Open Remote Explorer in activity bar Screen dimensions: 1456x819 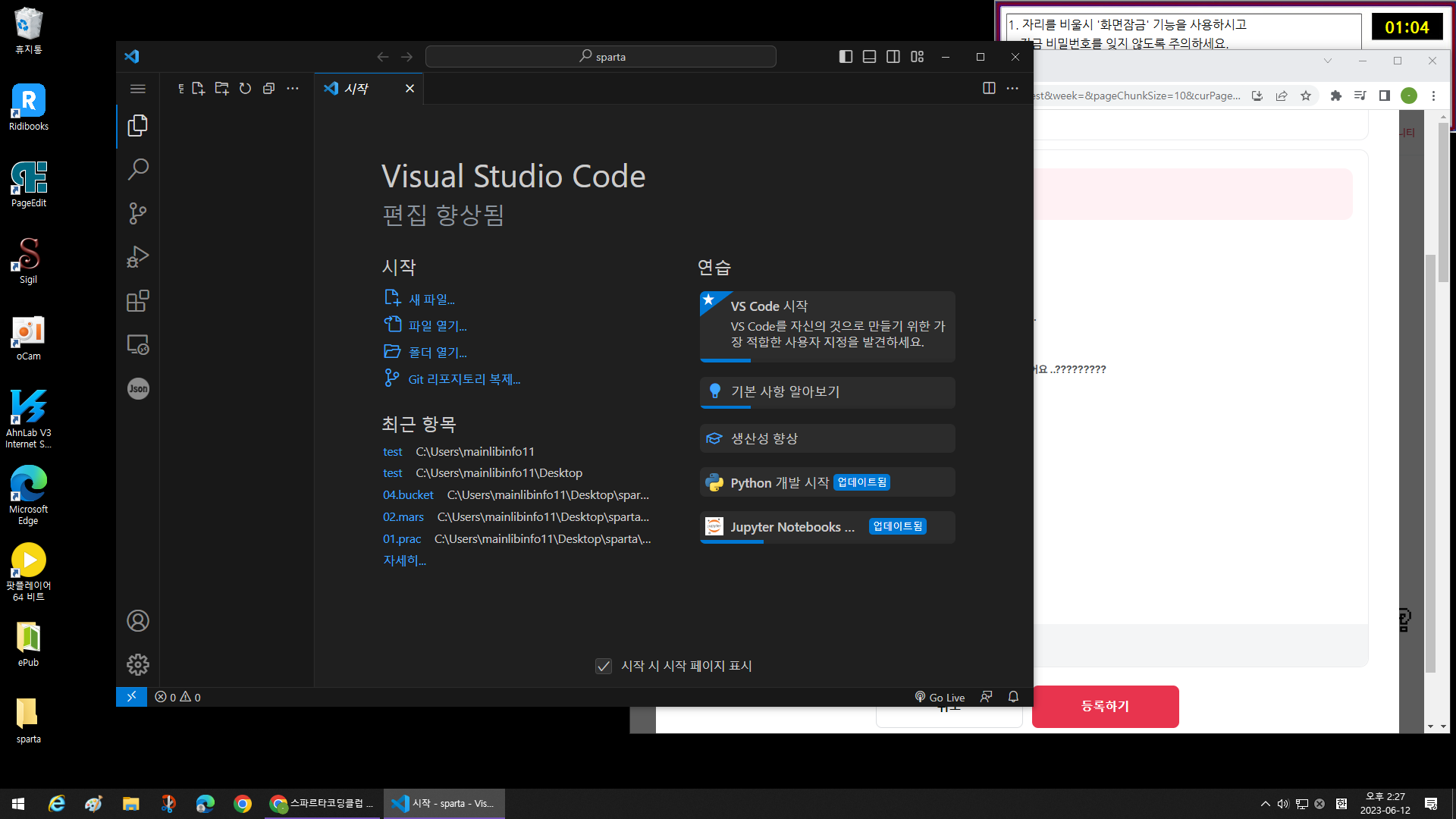[137, 345]
